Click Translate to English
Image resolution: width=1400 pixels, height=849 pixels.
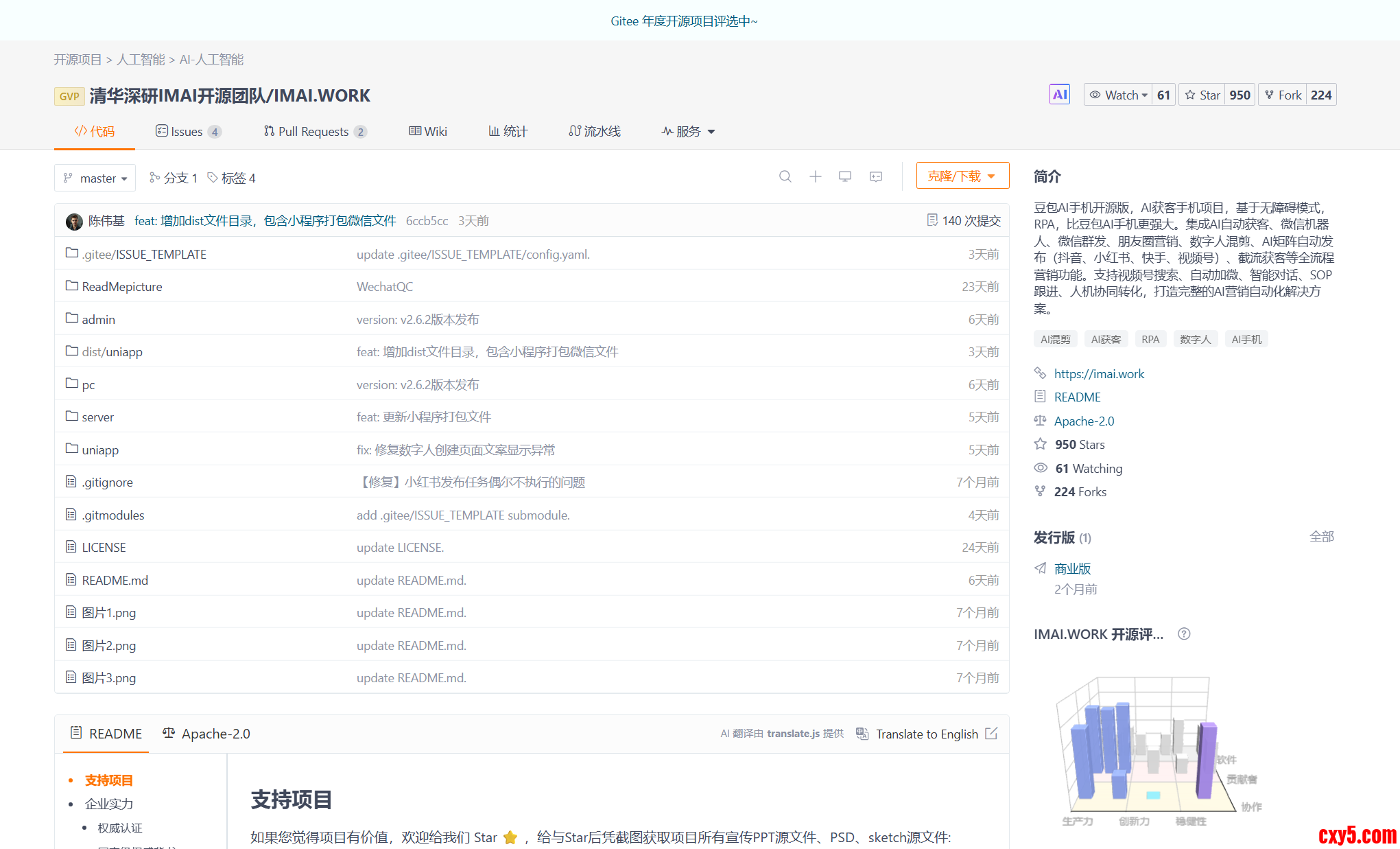(x=926, y=734)
